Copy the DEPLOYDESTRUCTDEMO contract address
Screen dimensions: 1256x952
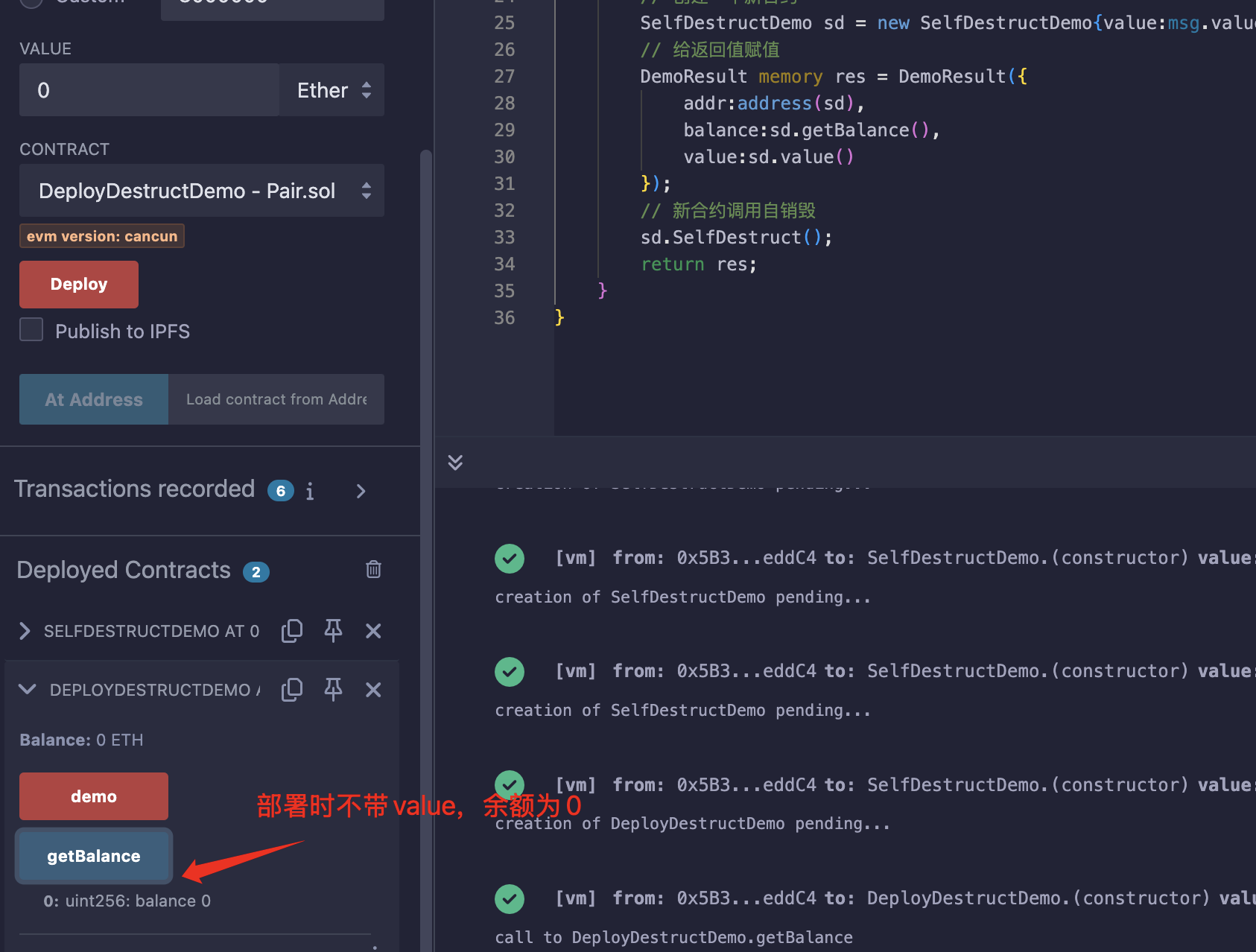pyautogui.click(x=292, y=690)
